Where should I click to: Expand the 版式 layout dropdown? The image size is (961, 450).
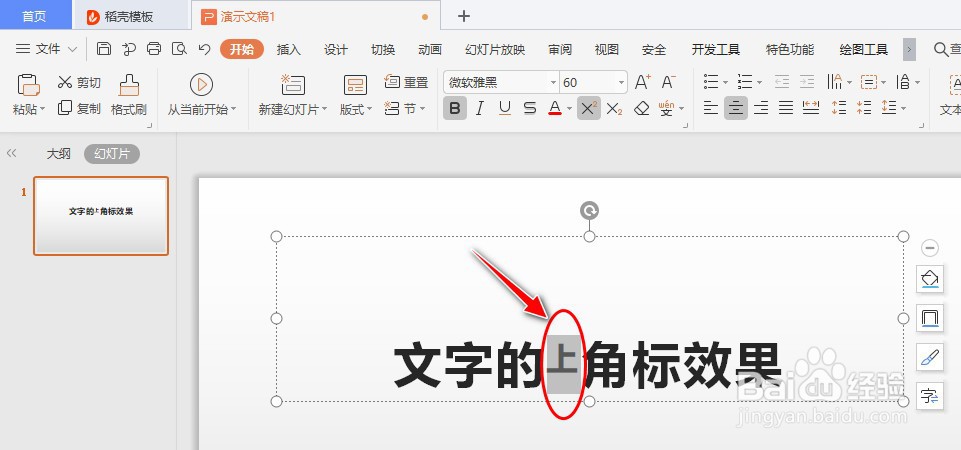pos(370,110)
